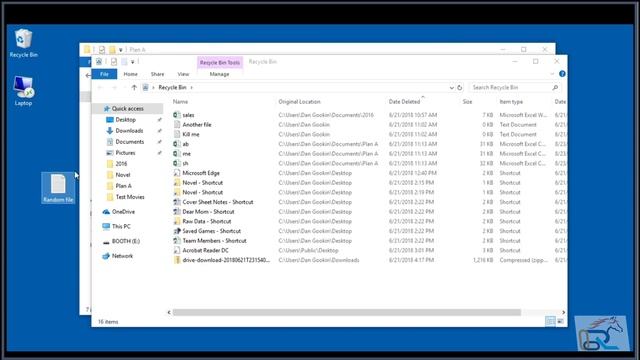Screen dimensions: 640x360
Task: Click the Kill me text file icon
Action: tap(177, 134)
